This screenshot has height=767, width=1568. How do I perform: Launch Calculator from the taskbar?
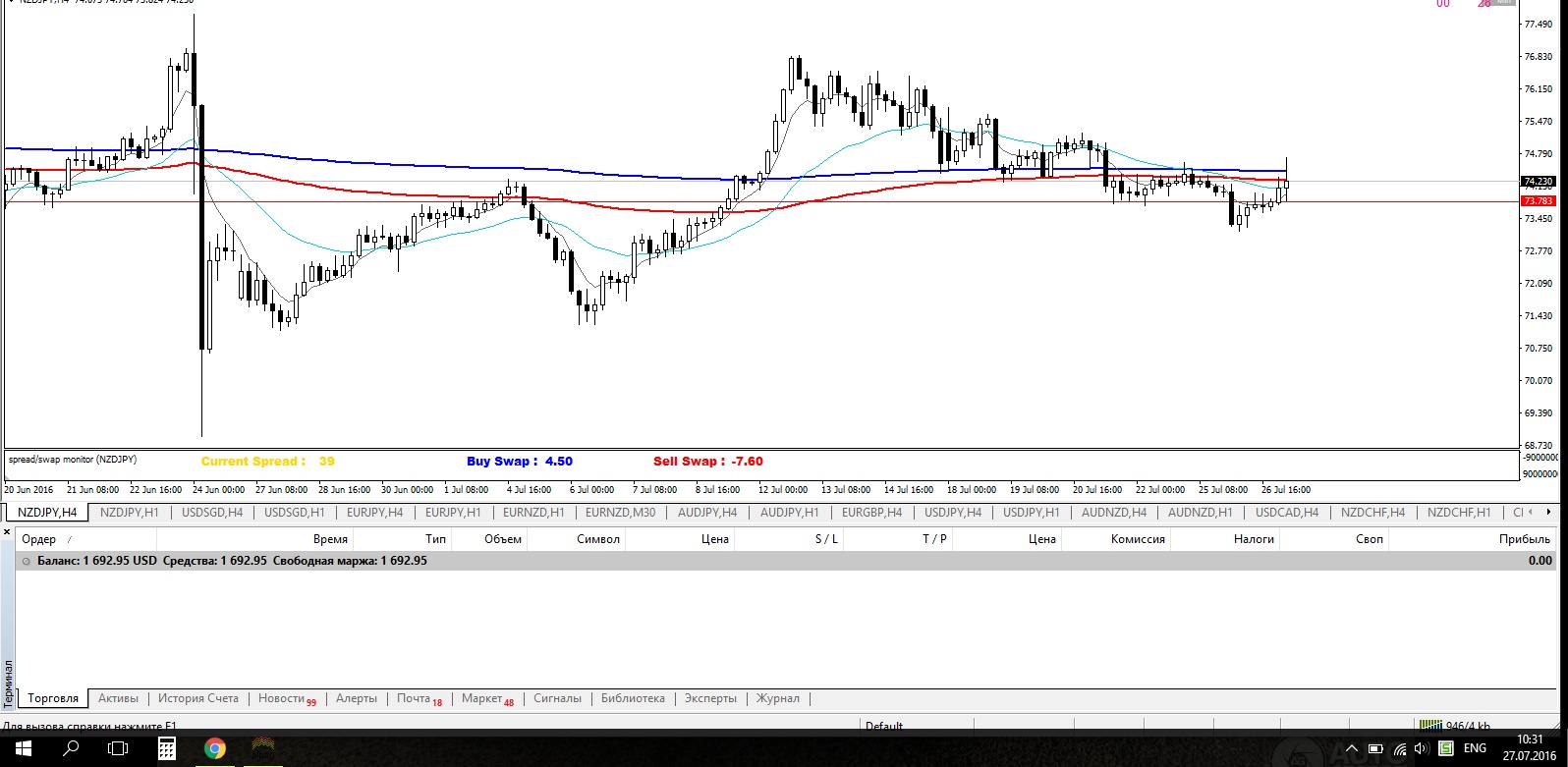[167, 749]
